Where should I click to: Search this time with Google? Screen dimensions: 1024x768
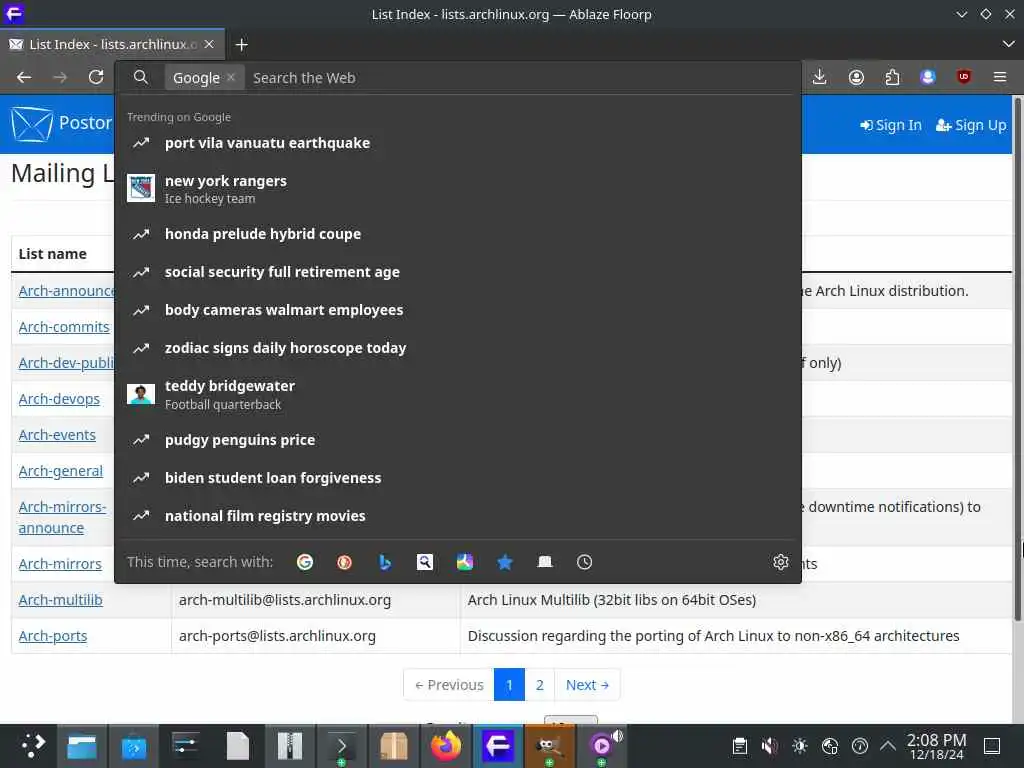pos(305,562)
